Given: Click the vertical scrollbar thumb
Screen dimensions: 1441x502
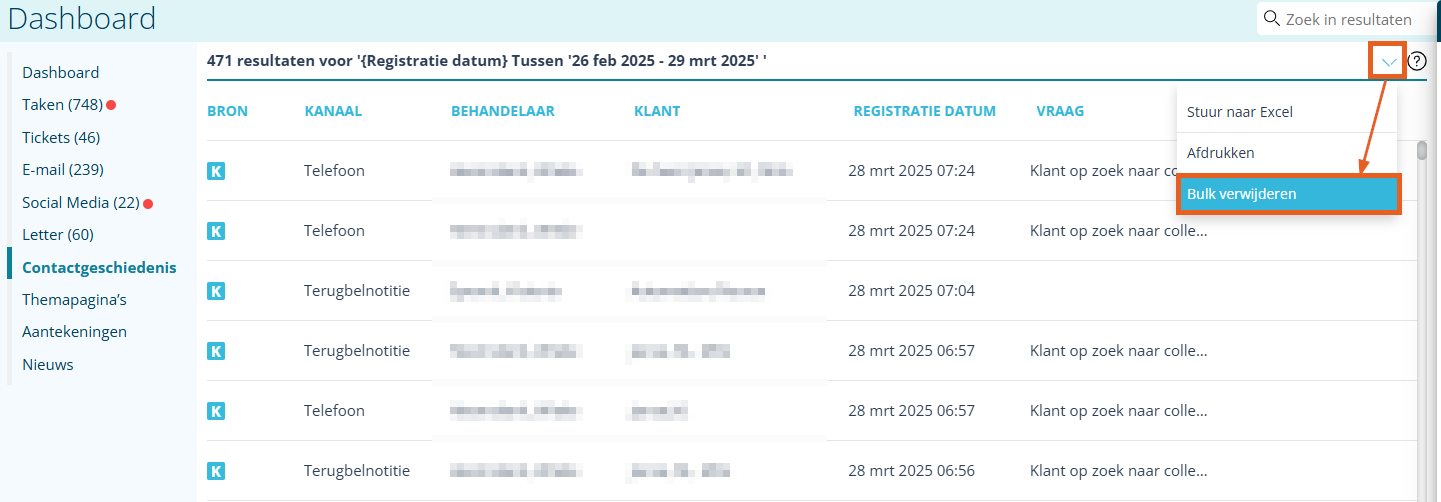Looking at the screenshot, I should click(x=1422, y=152).
